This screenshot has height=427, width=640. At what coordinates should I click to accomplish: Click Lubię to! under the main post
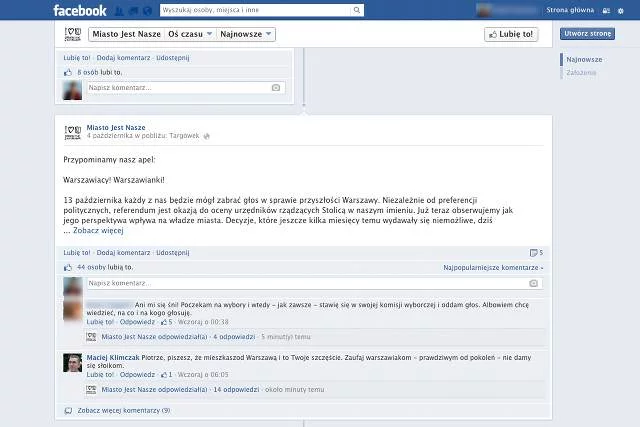click(x=77, y=253)
